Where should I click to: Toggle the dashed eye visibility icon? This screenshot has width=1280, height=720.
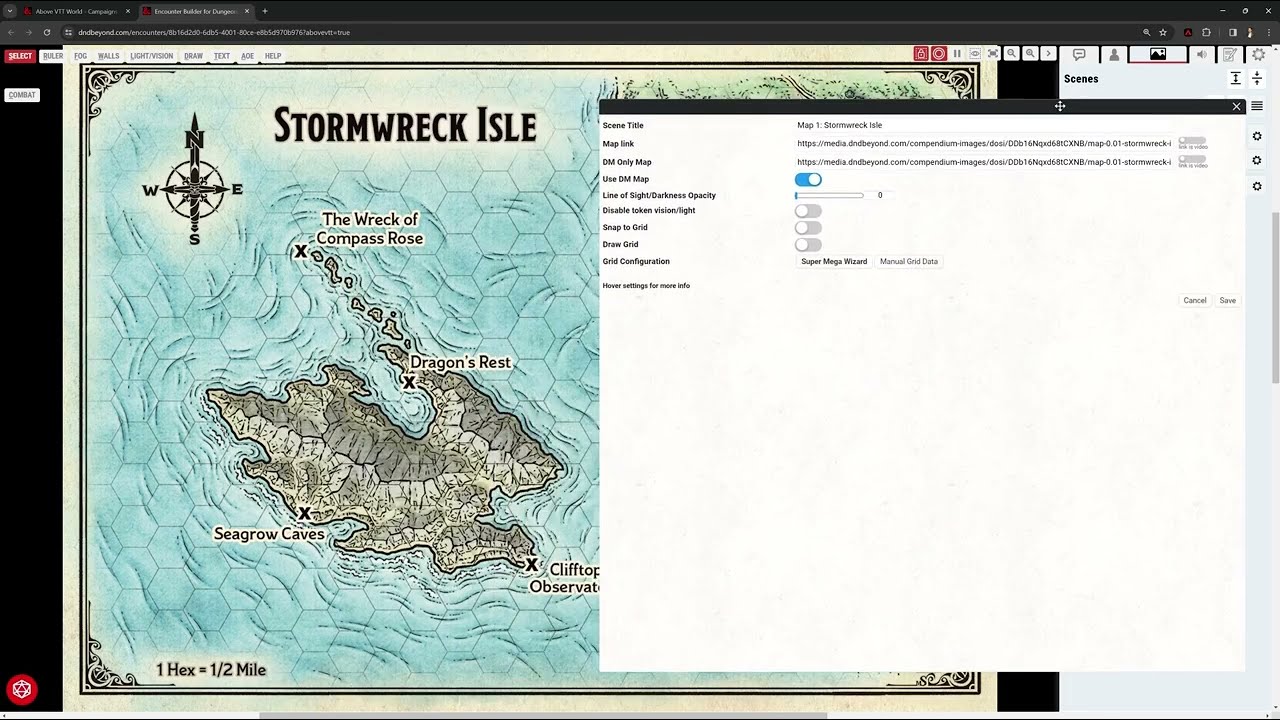(975, 54)
